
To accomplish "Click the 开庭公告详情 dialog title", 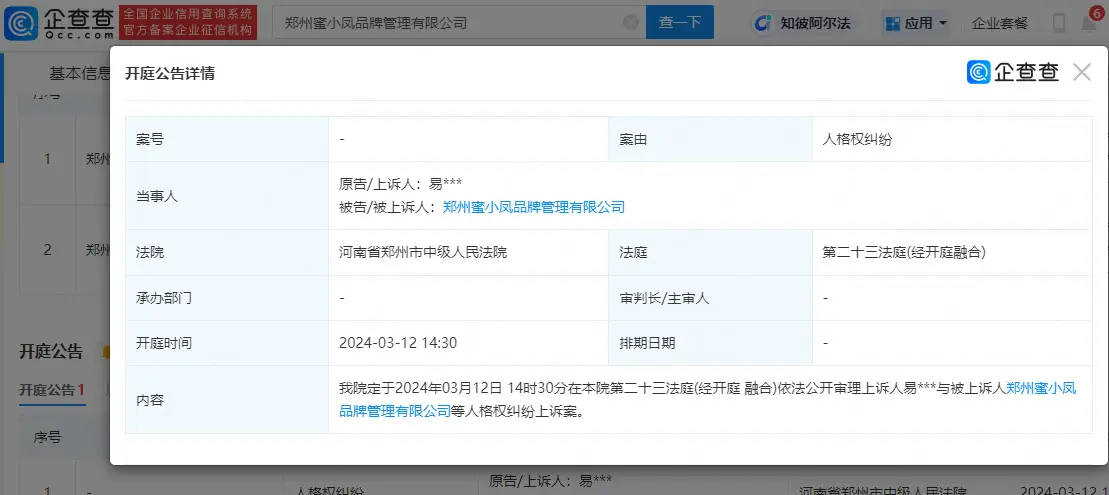I will [x=170, y=74].
